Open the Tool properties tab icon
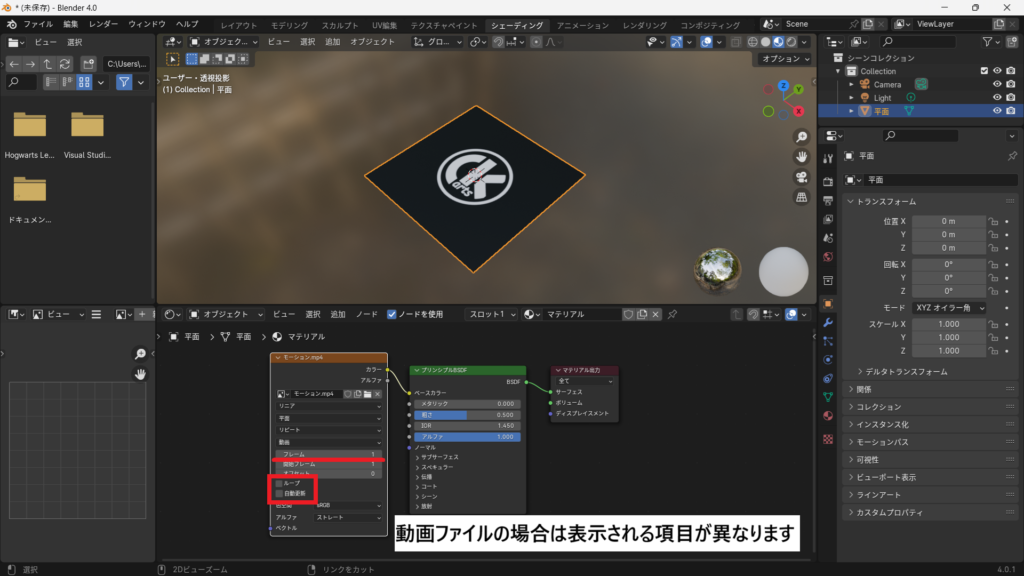1024x576 pixels. (x=827, y=158)
